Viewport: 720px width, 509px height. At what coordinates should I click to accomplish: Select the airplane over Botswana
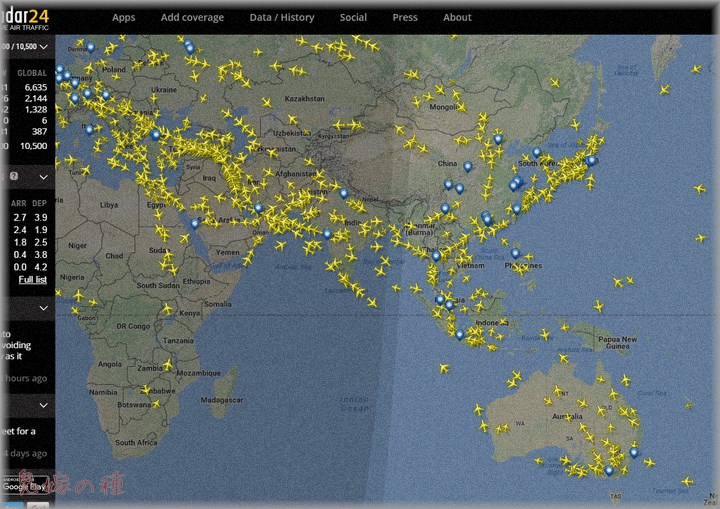point(155,403)
